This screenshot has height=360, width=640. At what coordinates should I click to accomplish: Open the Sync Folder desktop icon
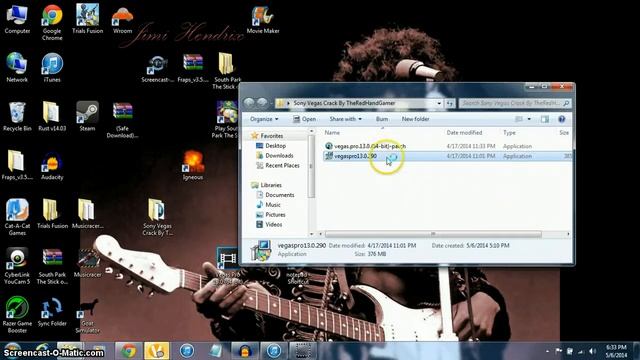pyautogui.click(x=52, y=312)
